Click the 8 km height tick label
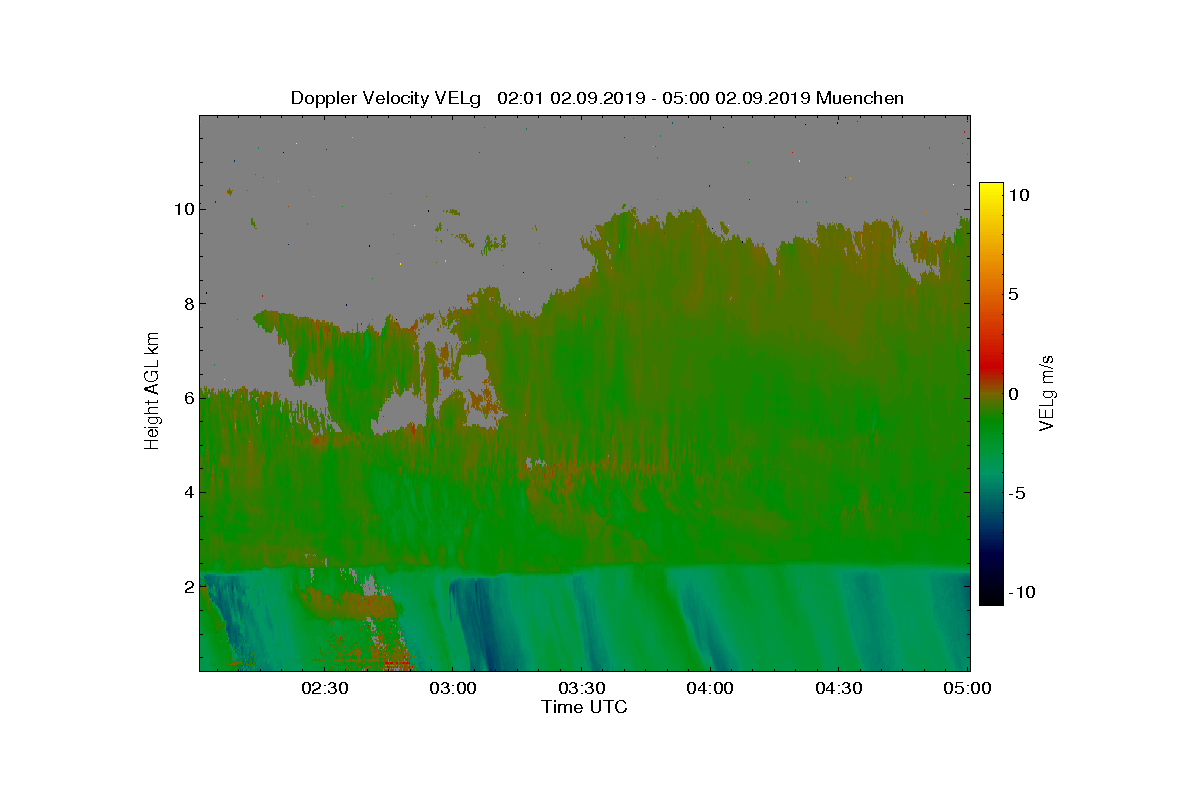1200x800 pixels. coord(187,303)
